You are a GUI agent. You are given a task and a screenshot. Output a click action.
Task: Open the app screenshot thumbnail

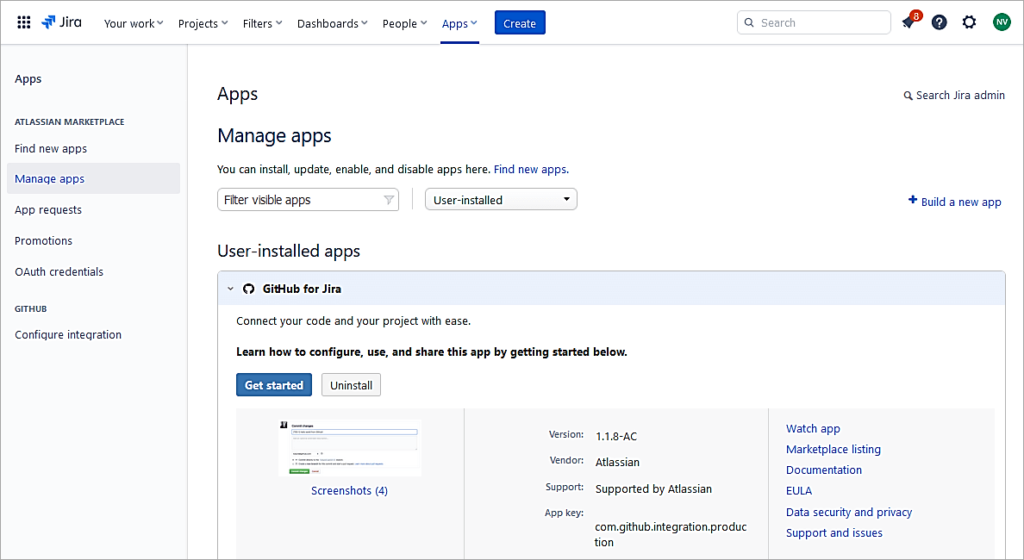350,448
